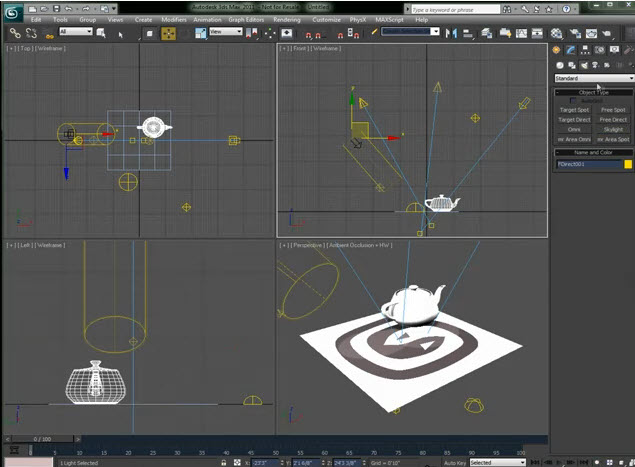Open the Standard light category dropdown
635x467 pixels.
[594, 78]
